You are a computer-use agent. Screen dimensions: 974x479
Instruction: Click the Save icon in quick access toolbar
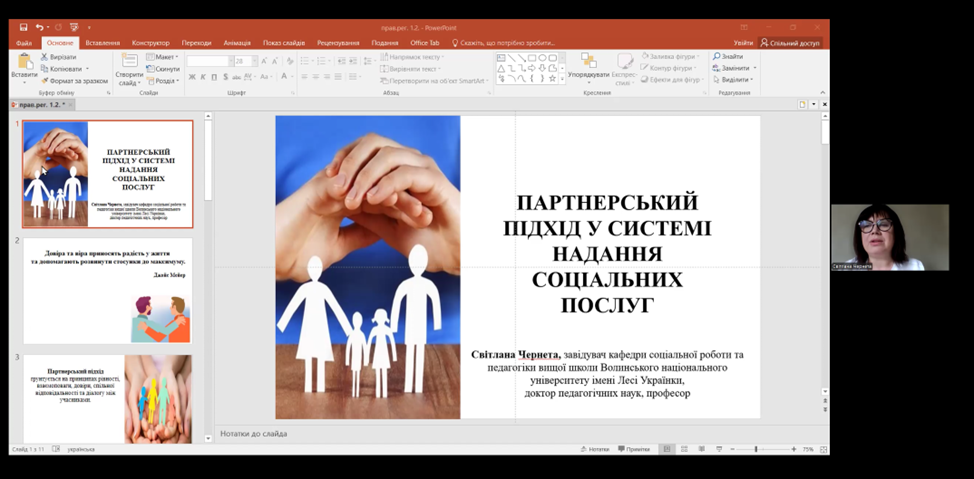coord(23,27)
